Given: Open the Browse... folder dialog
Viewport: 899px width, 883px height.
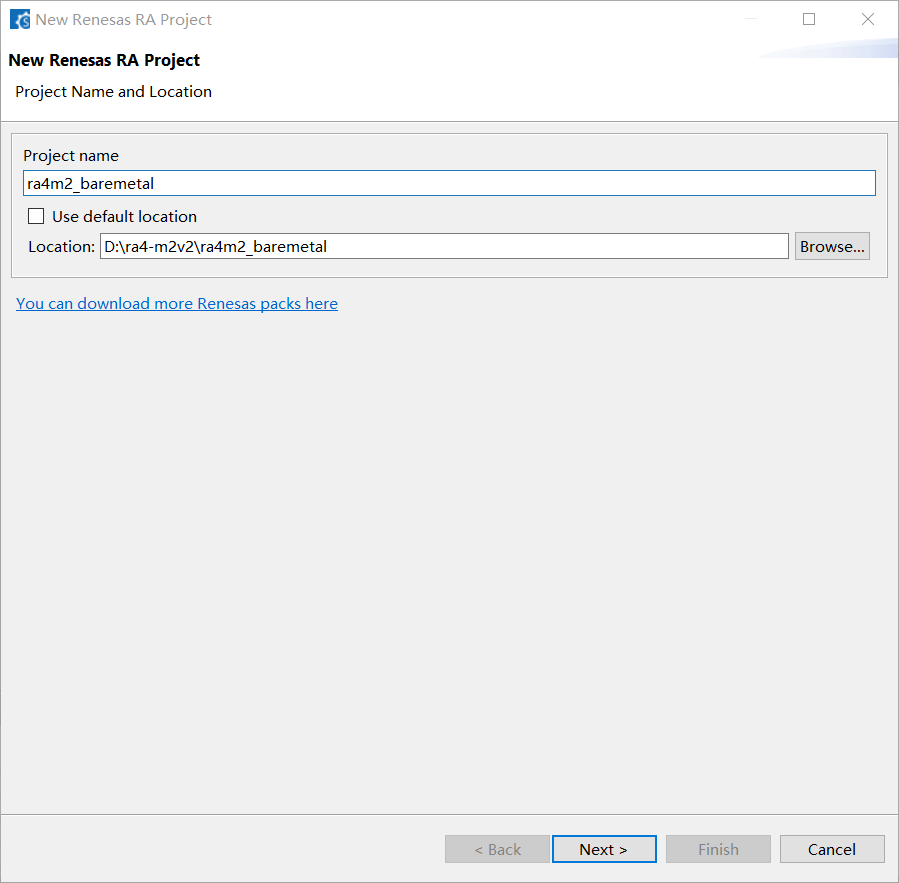Looking at the screenshot, I should pyautogui.click(x=832, y=247).
